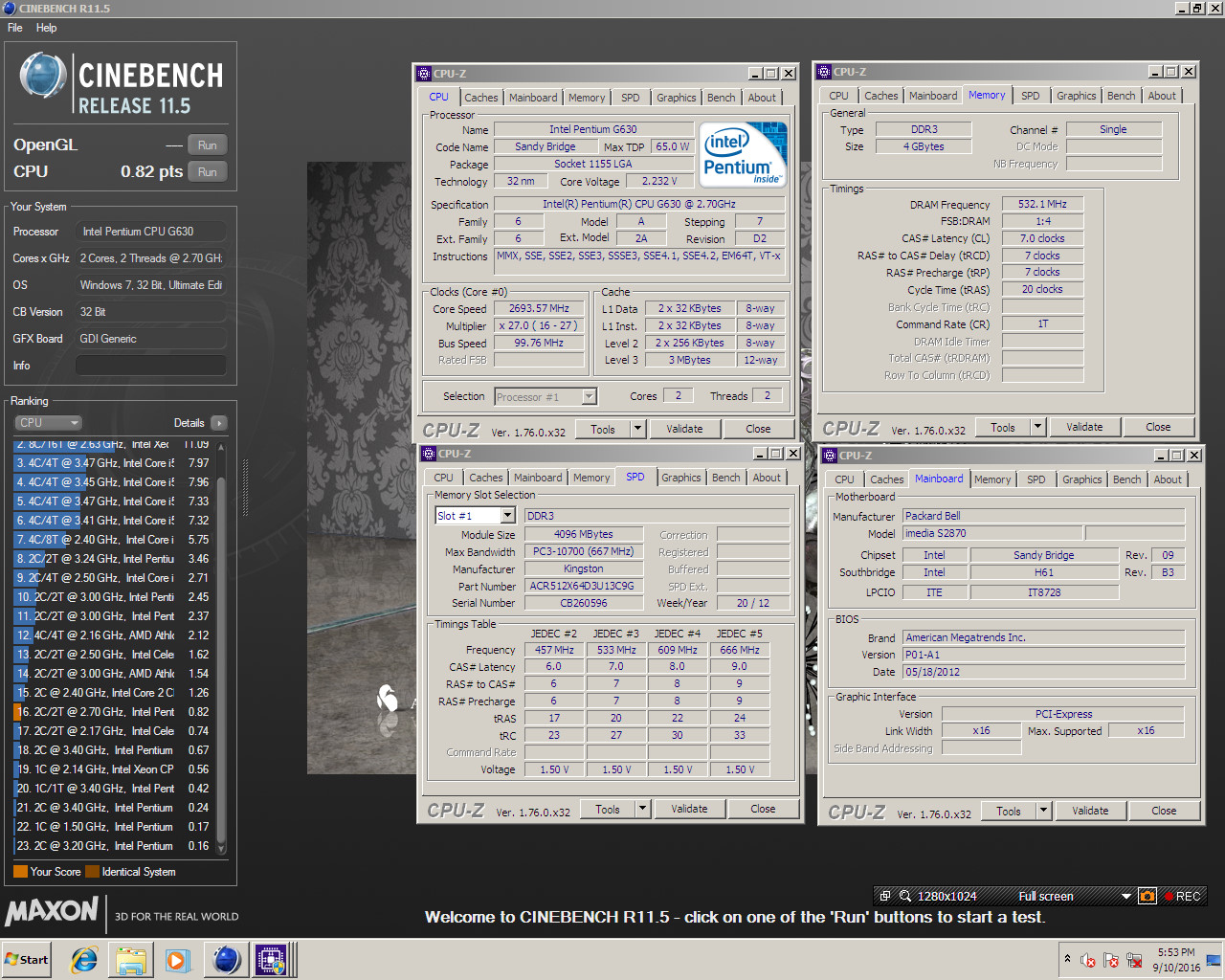Click Close in the SPD tab window

763,809
